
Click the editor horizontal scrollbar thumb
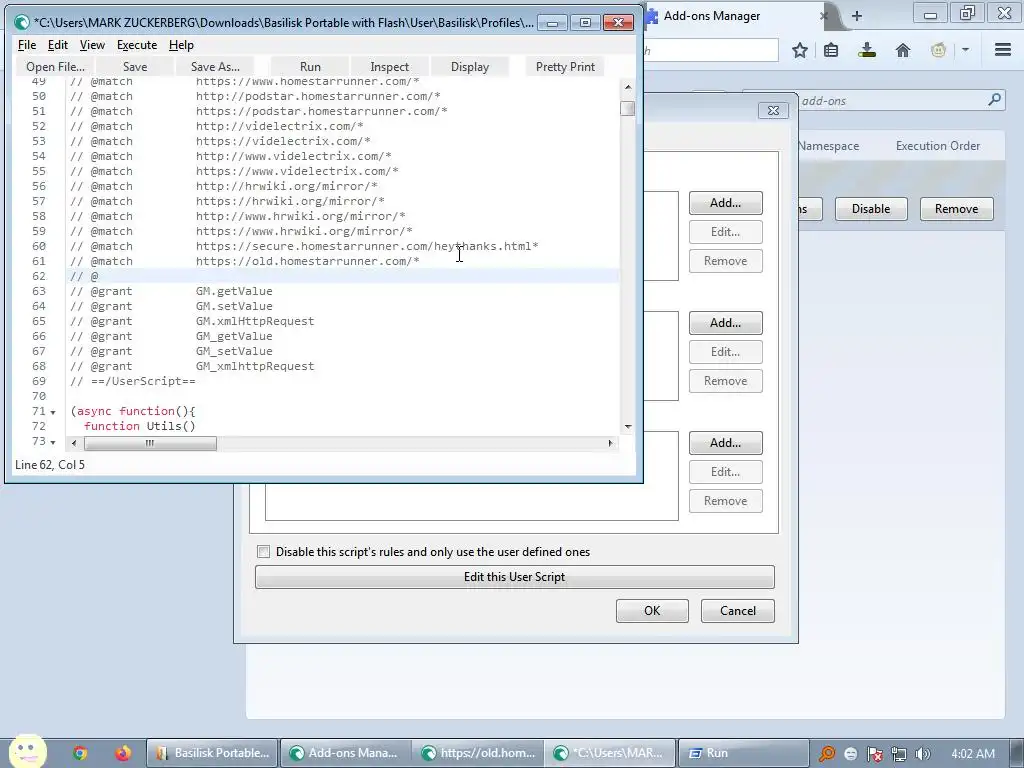click(150, 443)
